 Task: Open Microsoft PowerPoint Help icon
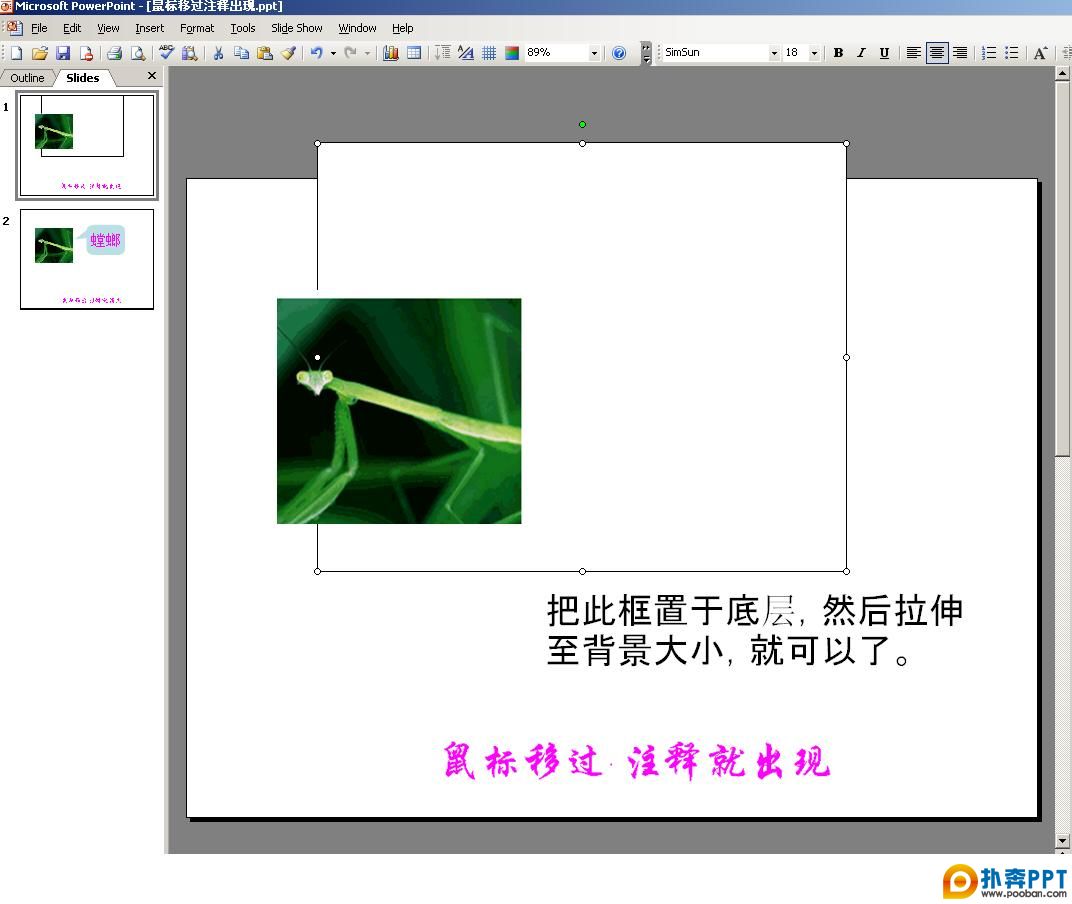619,53
